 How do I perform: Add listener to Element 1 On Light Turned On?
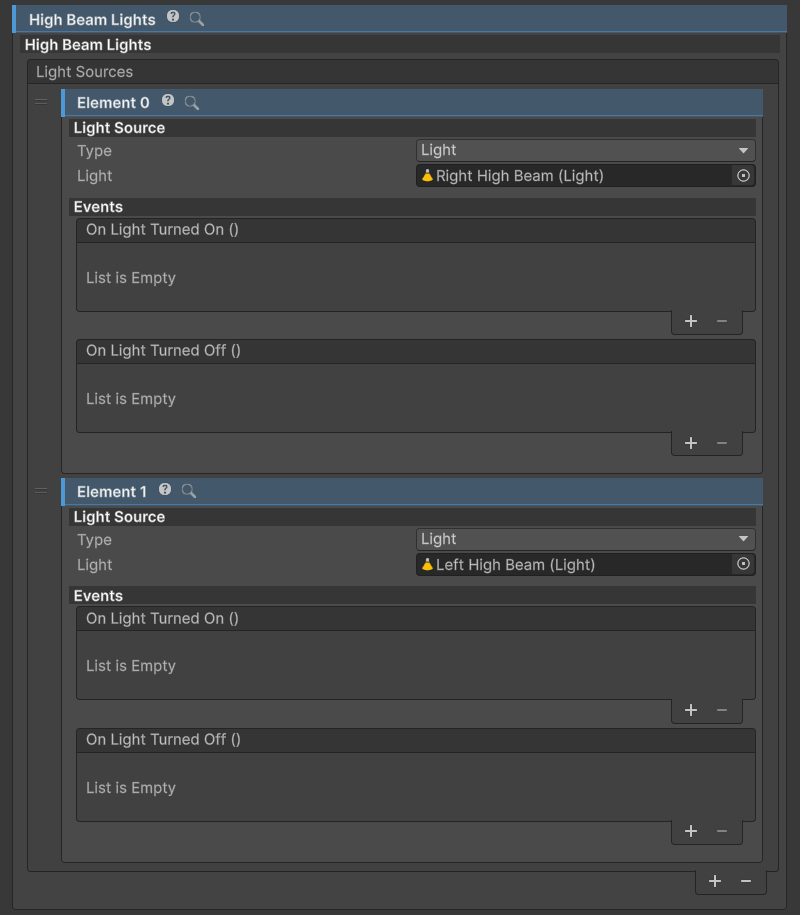[x=691, y=710]
